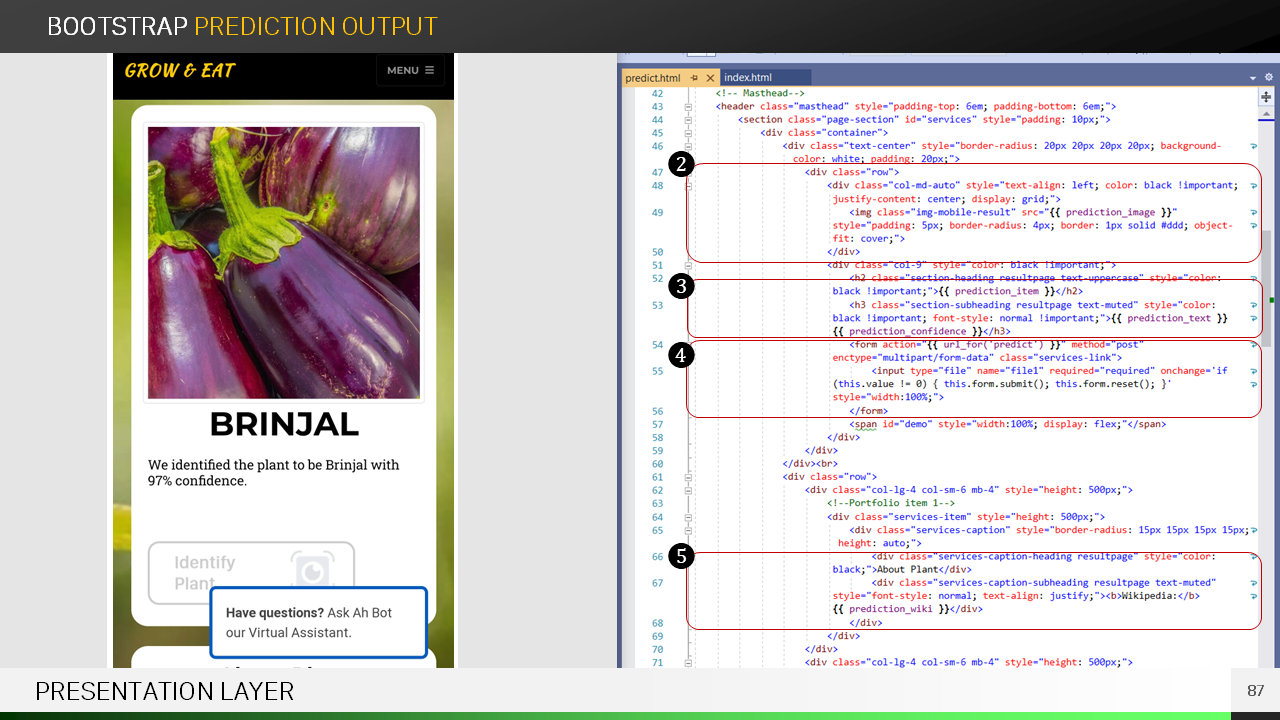Switch to the index.html tab
1280x720 pixels.
coord(748,78)
